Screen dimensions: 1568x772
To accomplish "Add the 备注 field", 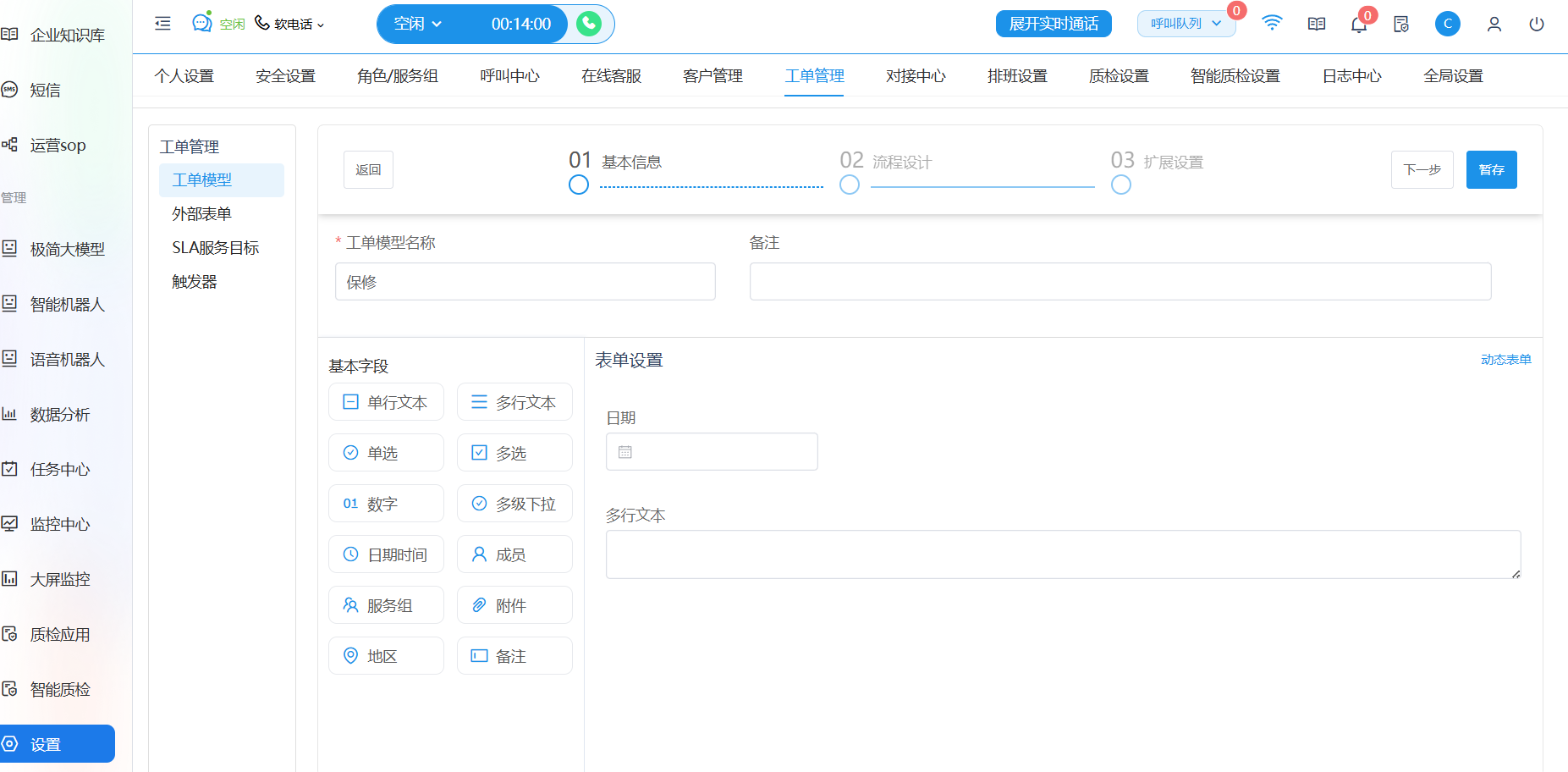I will coord(514,656).
